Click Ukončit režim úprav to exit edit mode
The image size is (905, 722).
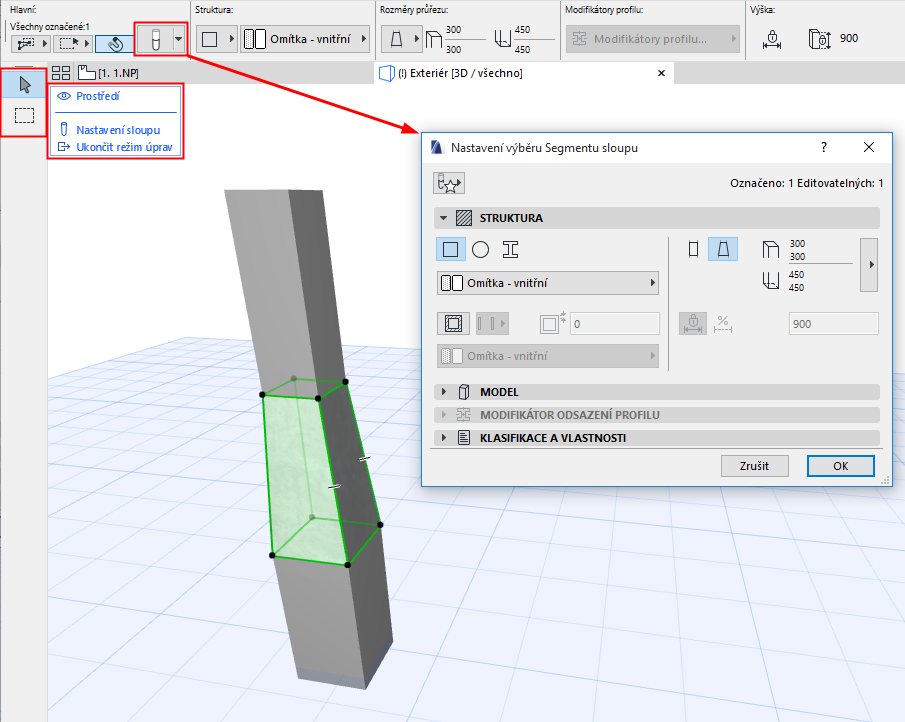[x=115, y=147]
